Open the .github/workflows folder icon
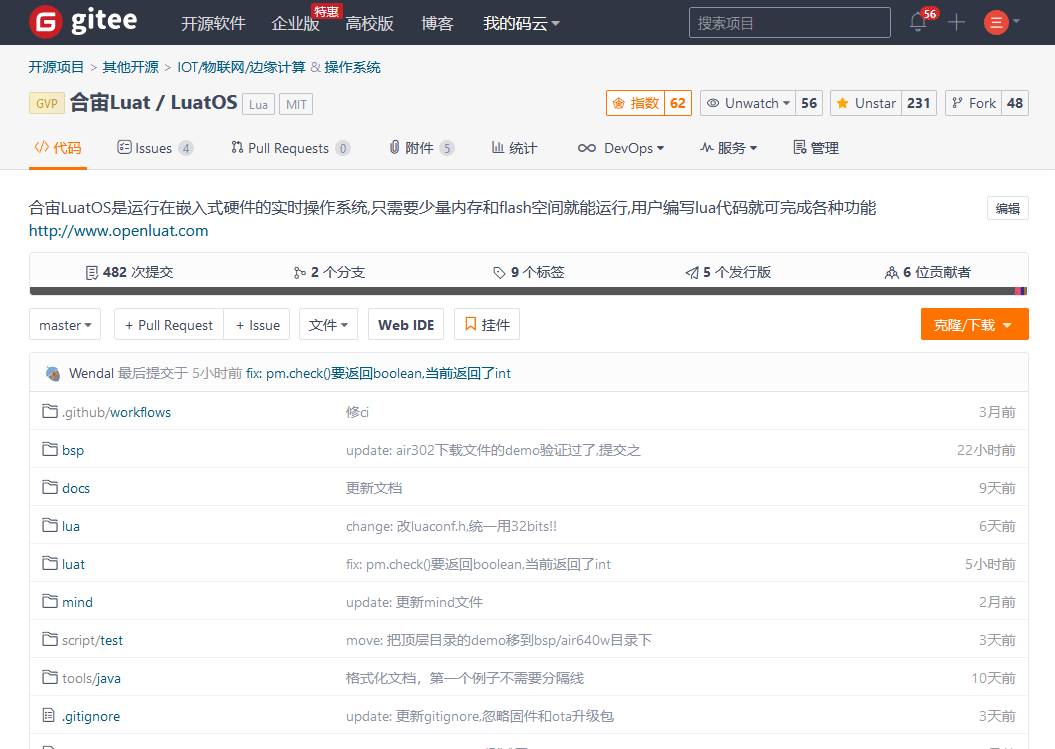Viewport: 1055px width, 749px height. (x=50, y=411)
